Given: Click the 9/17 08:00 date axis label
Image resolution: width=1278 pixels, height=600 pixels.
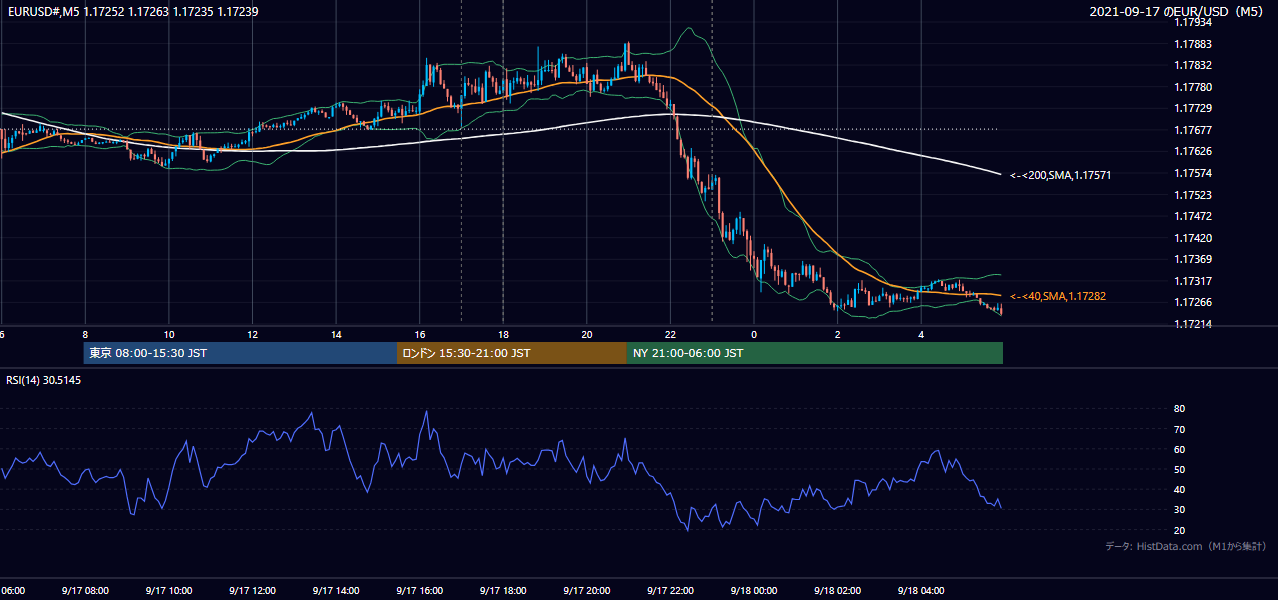Looking at the screenshot, I should [x=84, y=590].
